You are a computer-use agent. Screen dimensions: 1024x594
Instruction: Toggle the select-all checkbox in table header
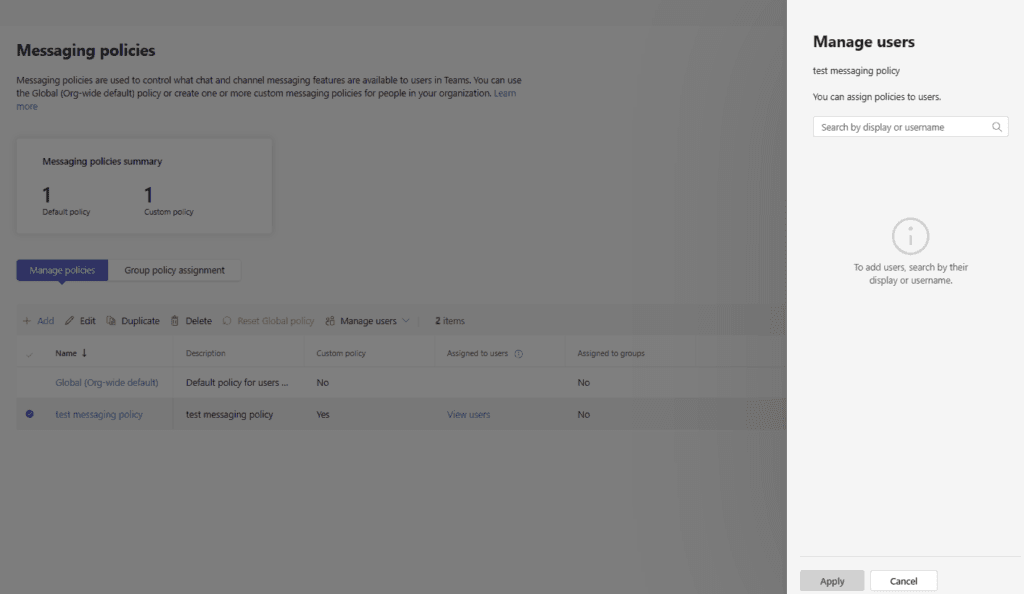tap(29, 354)
